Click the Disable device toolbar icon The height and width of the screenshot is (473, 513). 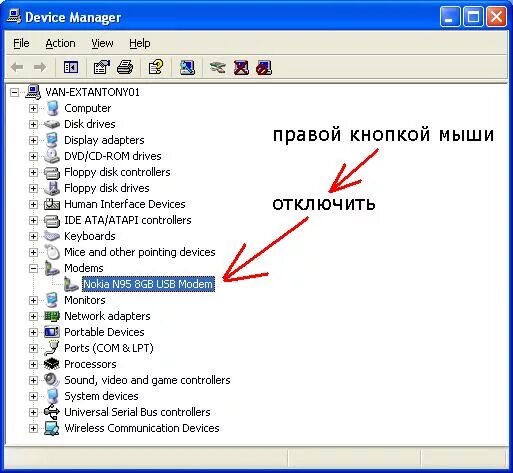264,67
